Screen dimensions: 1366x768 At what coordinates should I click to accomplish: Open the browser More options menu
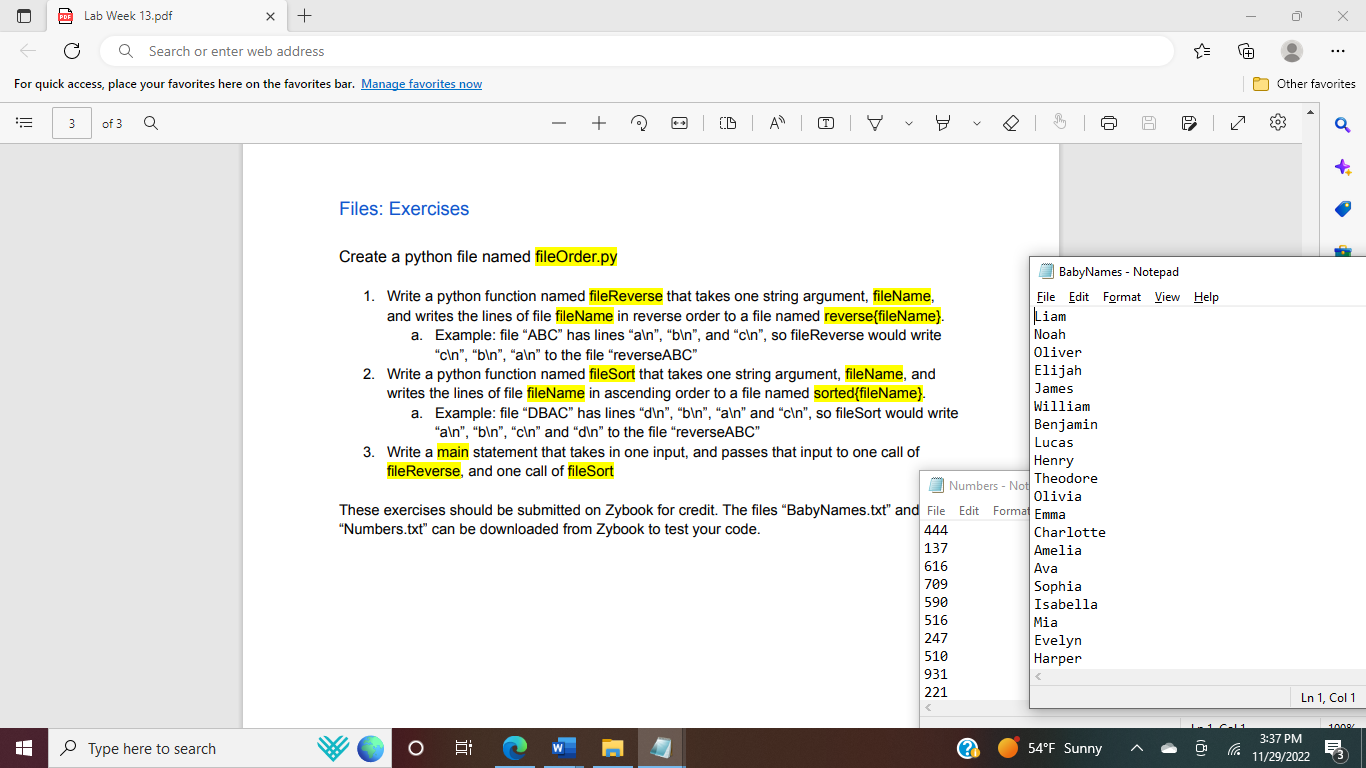(1337, 50)
